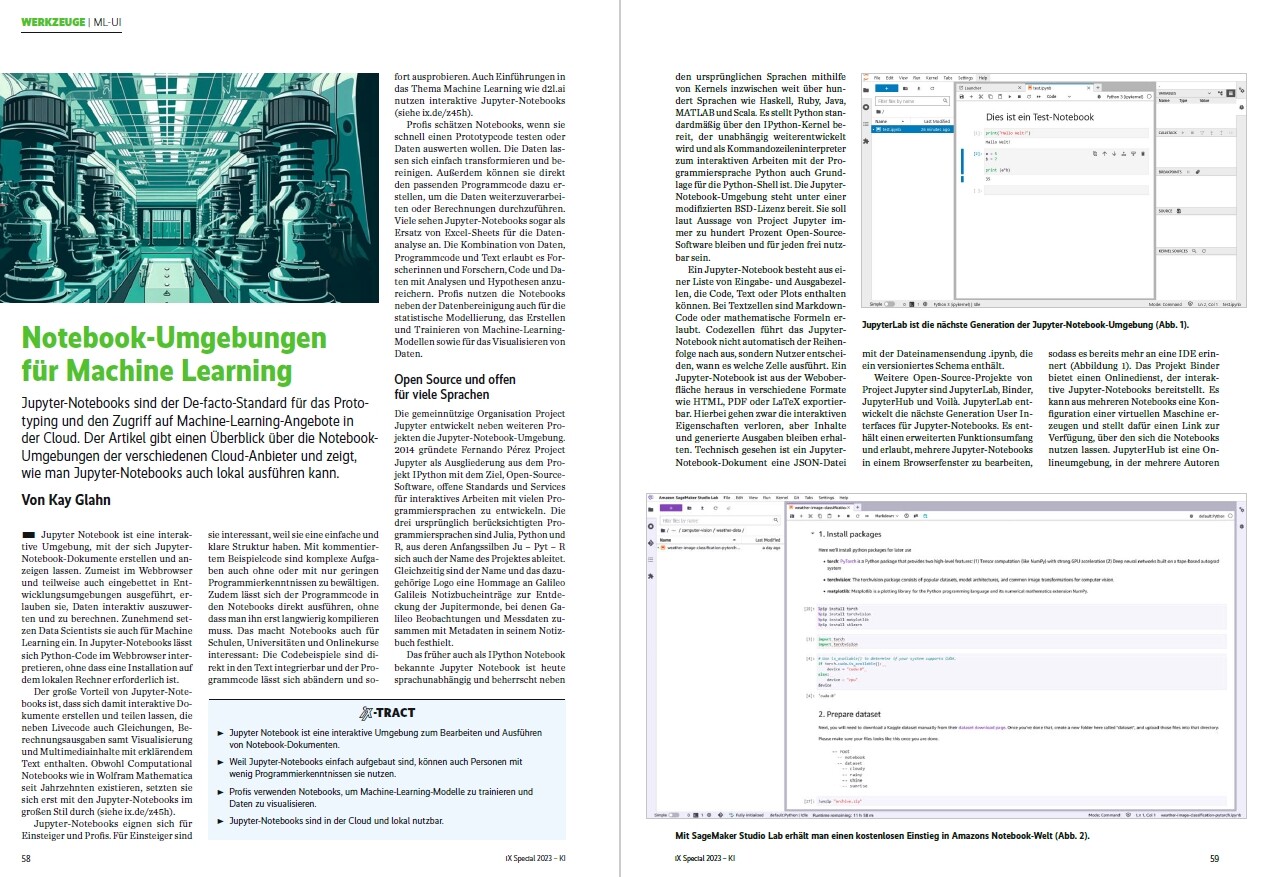Save the notebook in SageMaker Studio Lab toolbar
The width and height of the screenshot is (1264, 877).
click(x=791, y=516)
